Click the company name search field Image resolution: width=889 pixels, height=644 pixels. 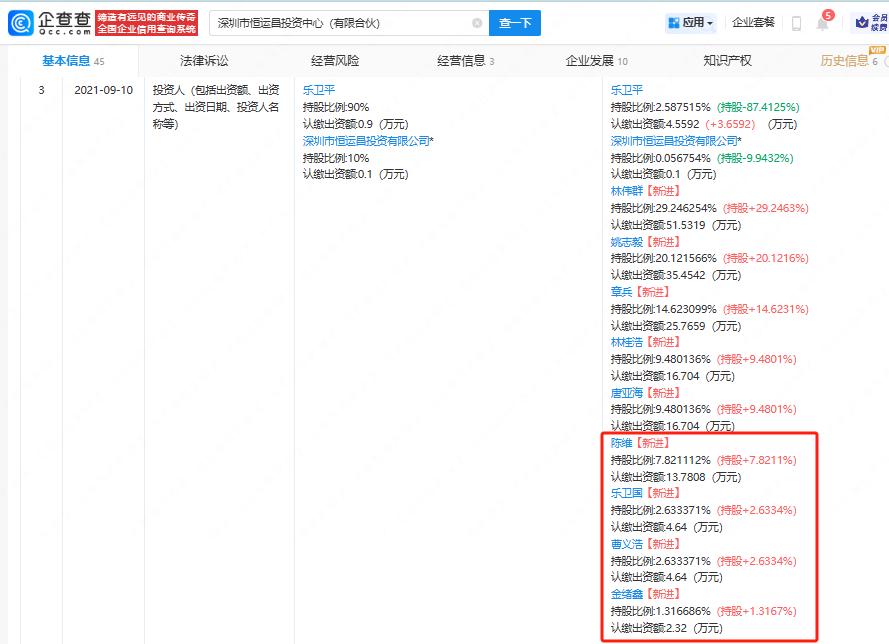click(x=340, y=23)
